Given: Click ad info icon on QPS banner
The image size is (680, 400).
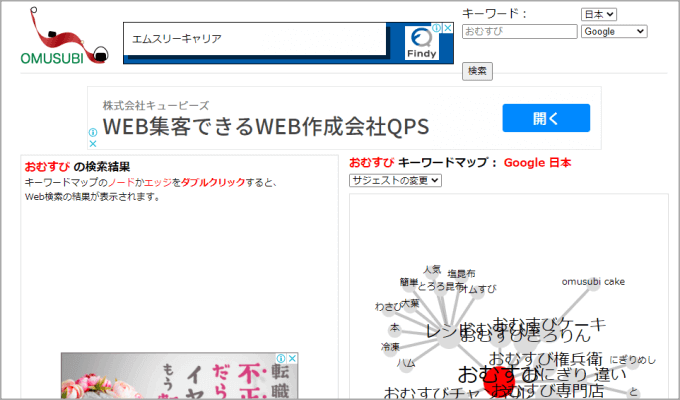Looking at the screenshot, I should [92, 131].
